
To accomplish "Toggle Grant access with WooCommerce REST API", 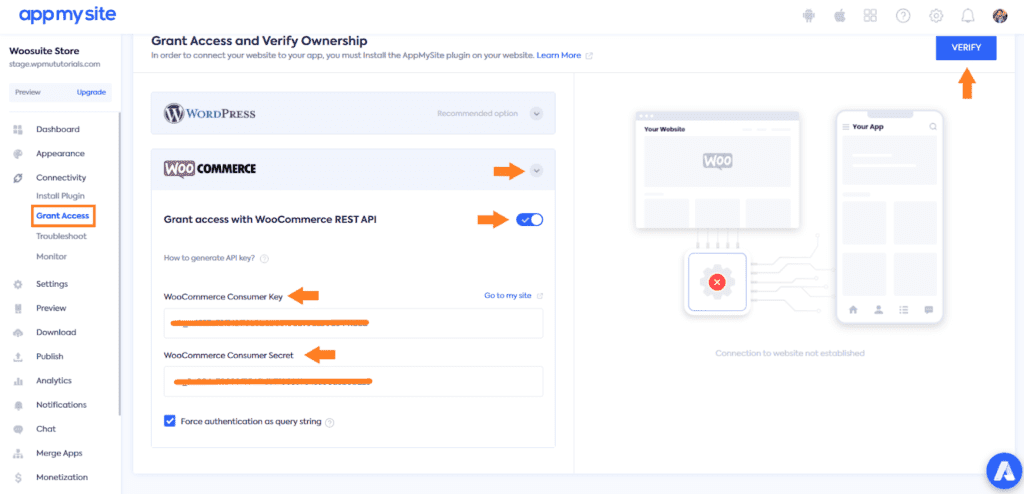I will pyautogui.click(x=530, y=220).
